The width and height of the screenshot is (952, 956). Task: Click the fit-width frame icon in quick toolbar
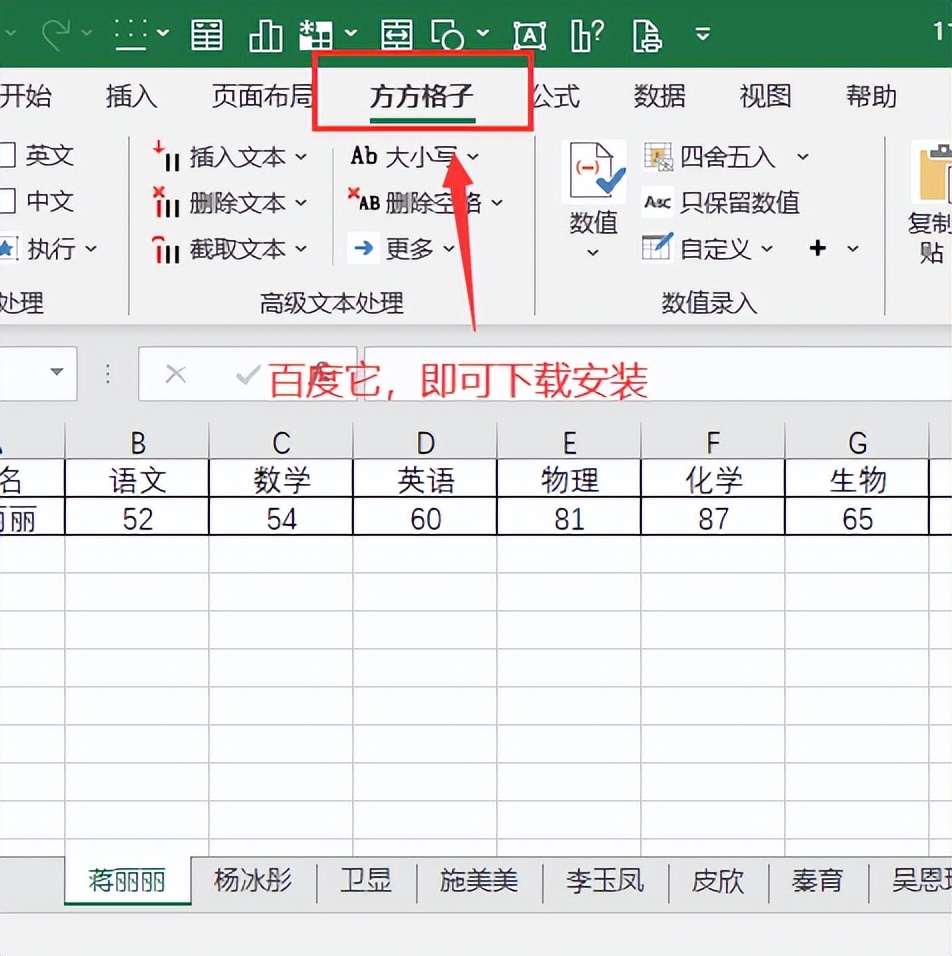tap(397, 34)
